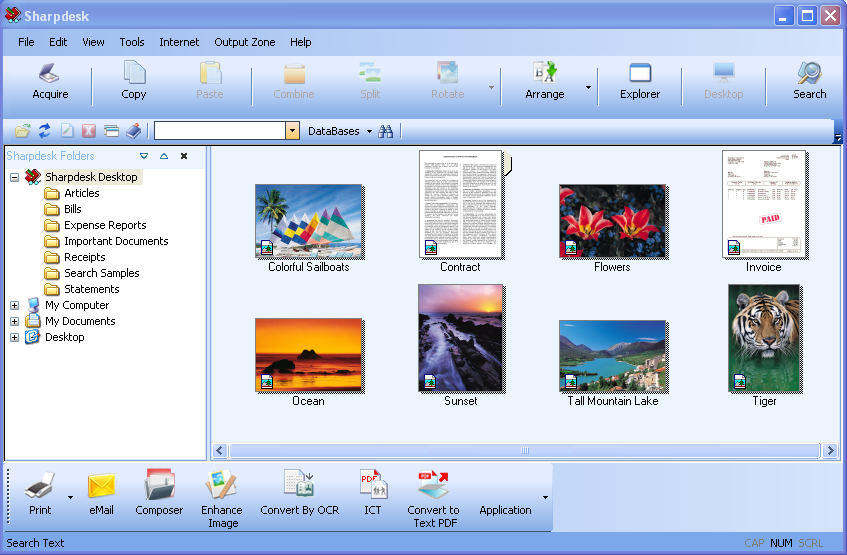
Task: Open the Print options dropdown arrow
Action: [x=70, y=497]
